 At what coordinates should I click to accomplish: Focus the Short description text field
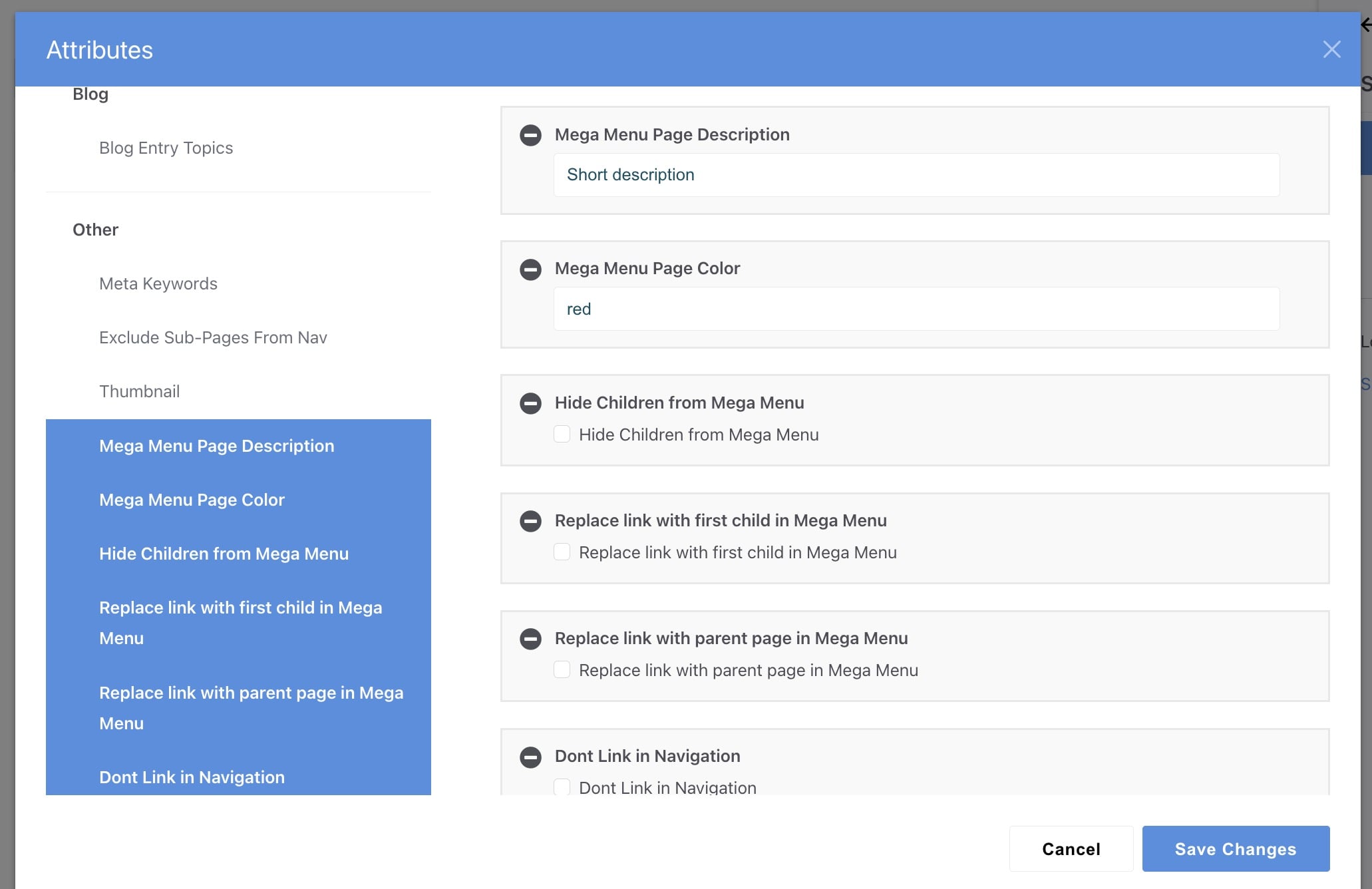click(x=916, y=175)
